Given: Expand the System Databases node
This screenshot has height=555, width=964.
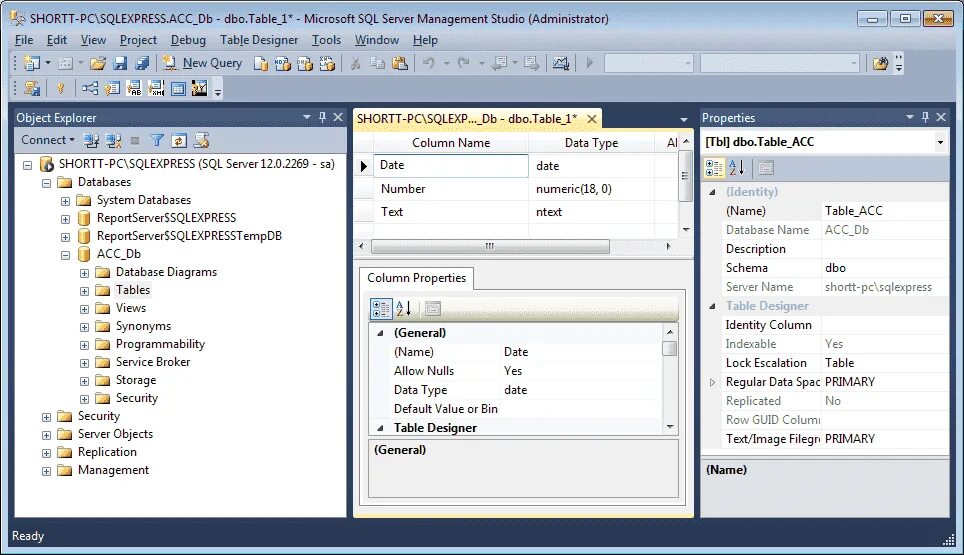Looking at the screenshot, I should [x=65, y=201].
